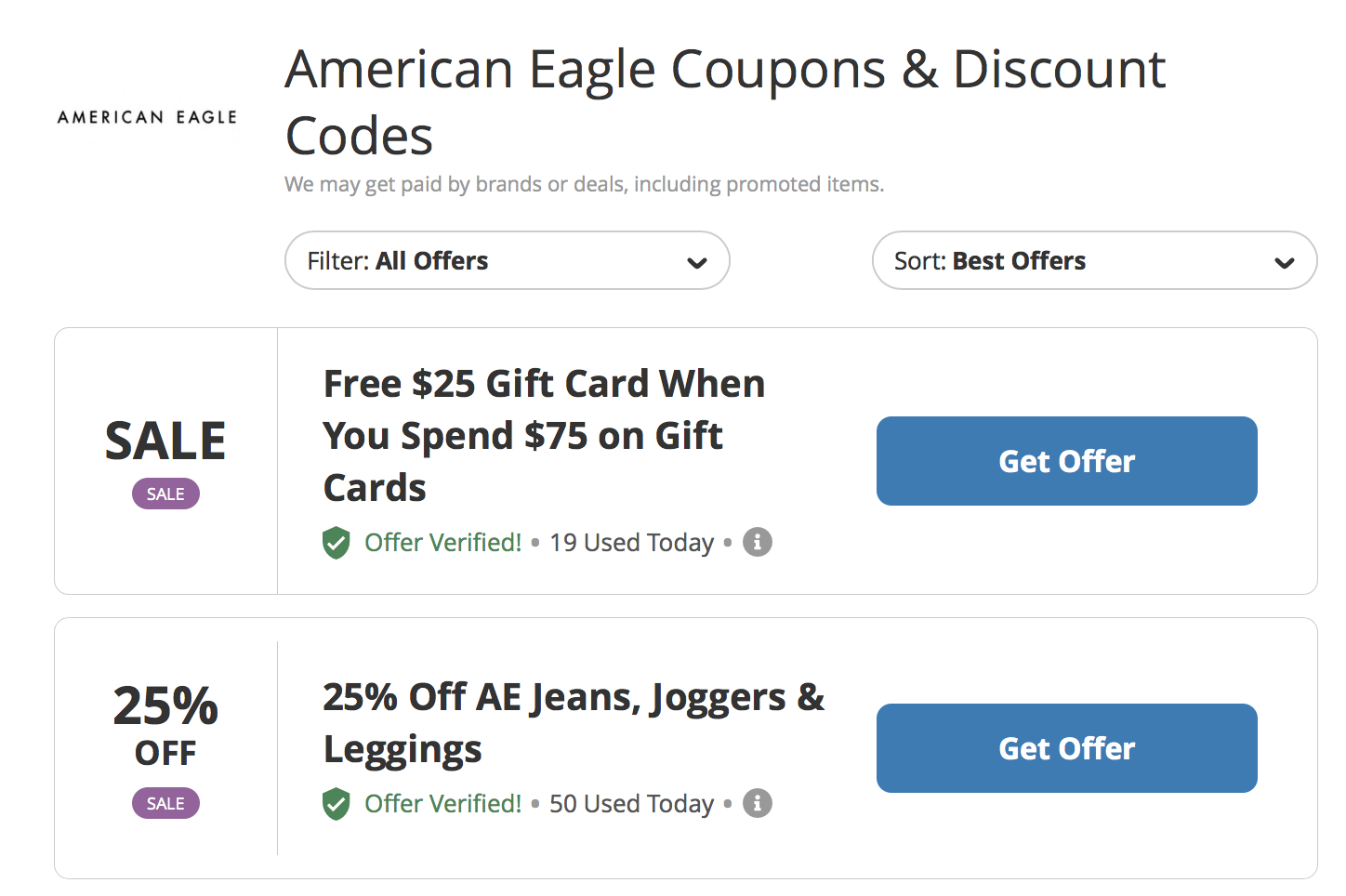Click Get Offer for the $25 gift card deal
This screenshot has width=1346, height=896.
(1066, 461)
